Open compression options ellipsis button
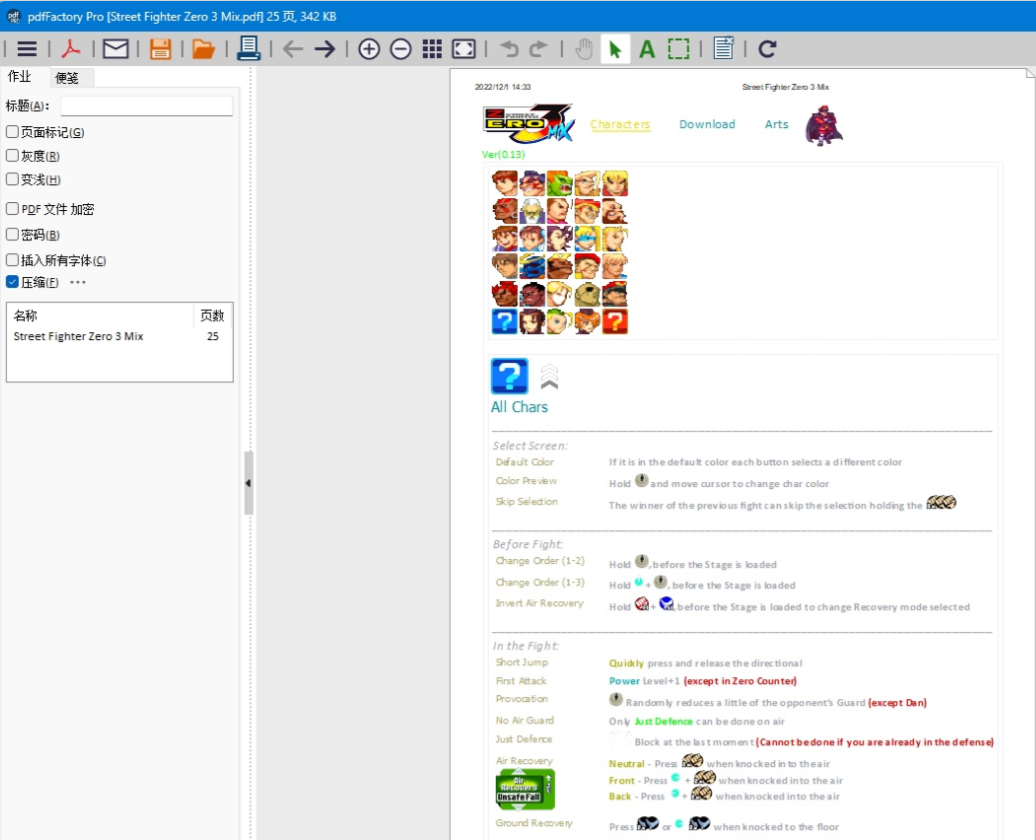Screen dimensions: 1036x840 78,282
